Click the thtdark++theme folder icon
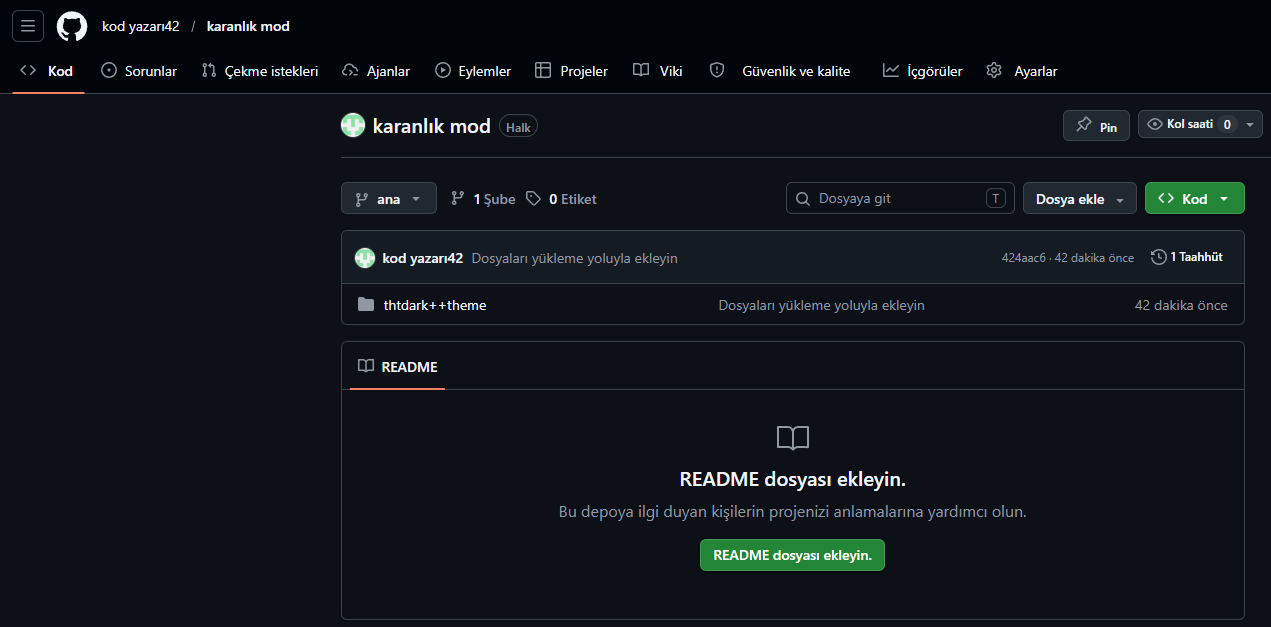Viewport: 1271px width, 627px height. click(x=366, y=305)
